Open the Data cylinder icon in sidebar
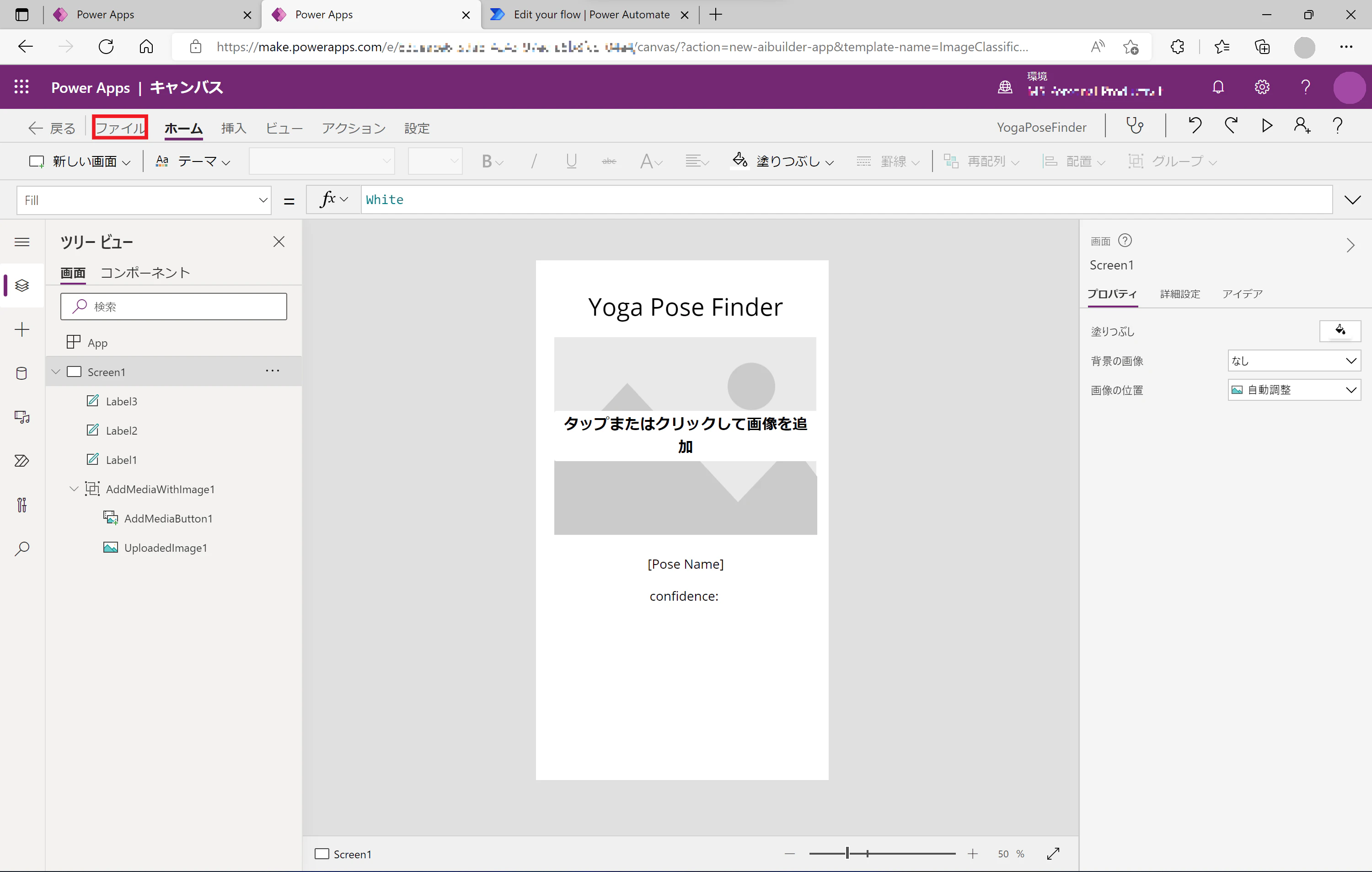 [x=21, y=373]
